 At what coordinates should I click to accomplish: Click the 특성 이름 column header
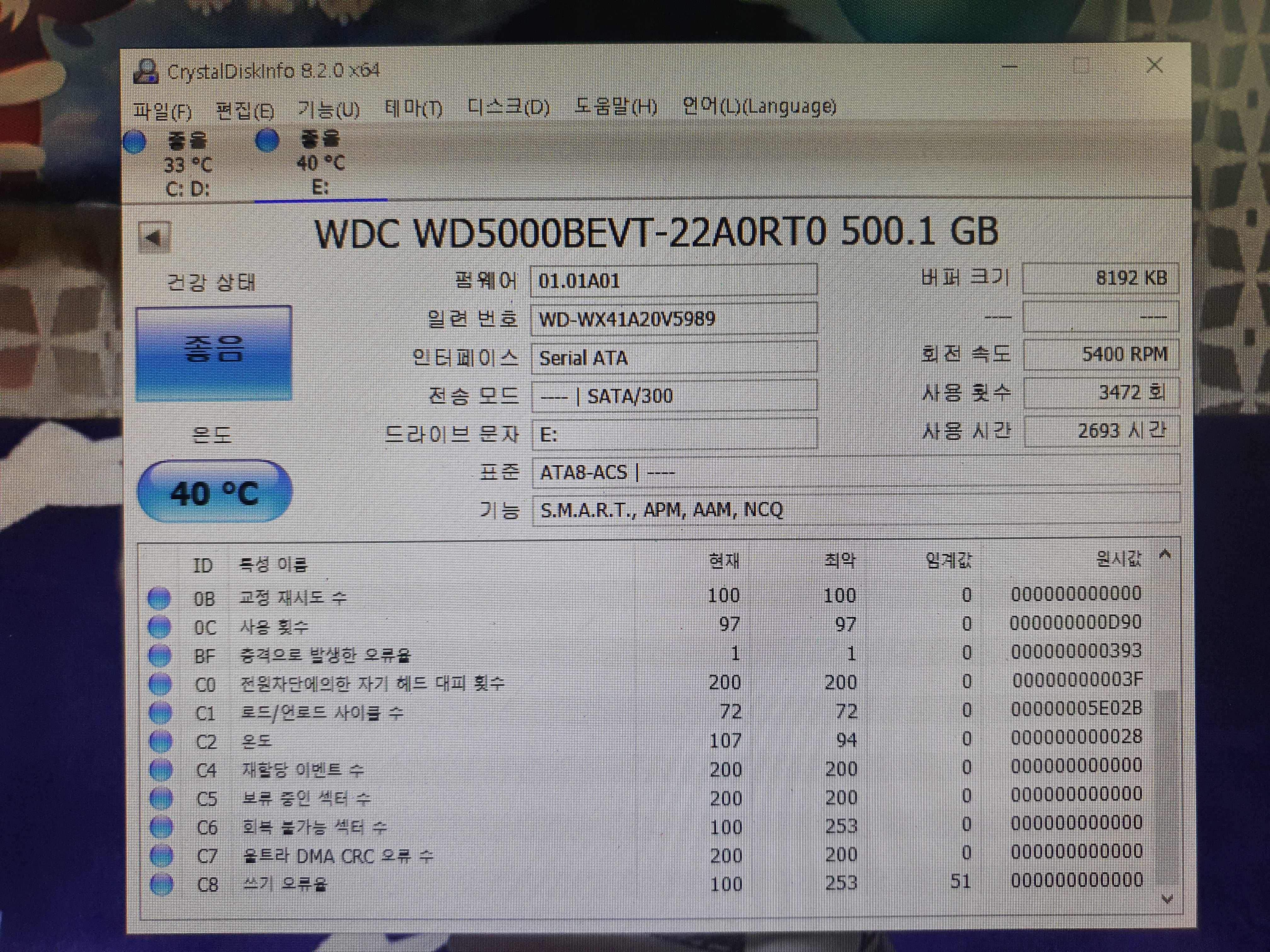point(273,565)
